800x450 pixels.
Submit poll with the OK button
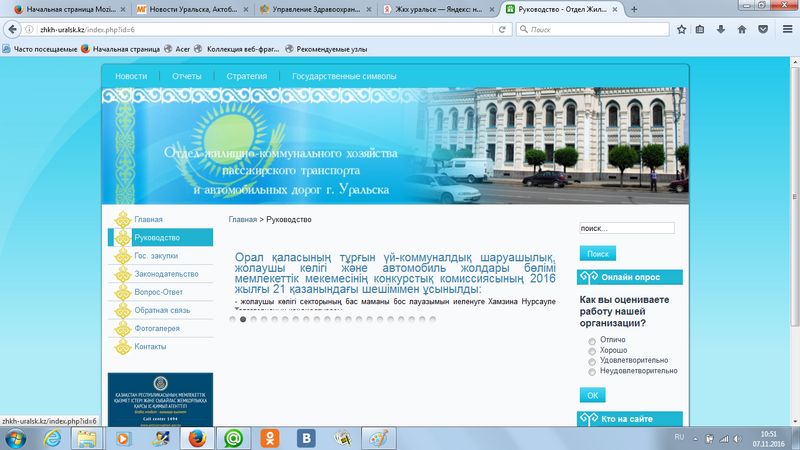(x=592, y=395)
